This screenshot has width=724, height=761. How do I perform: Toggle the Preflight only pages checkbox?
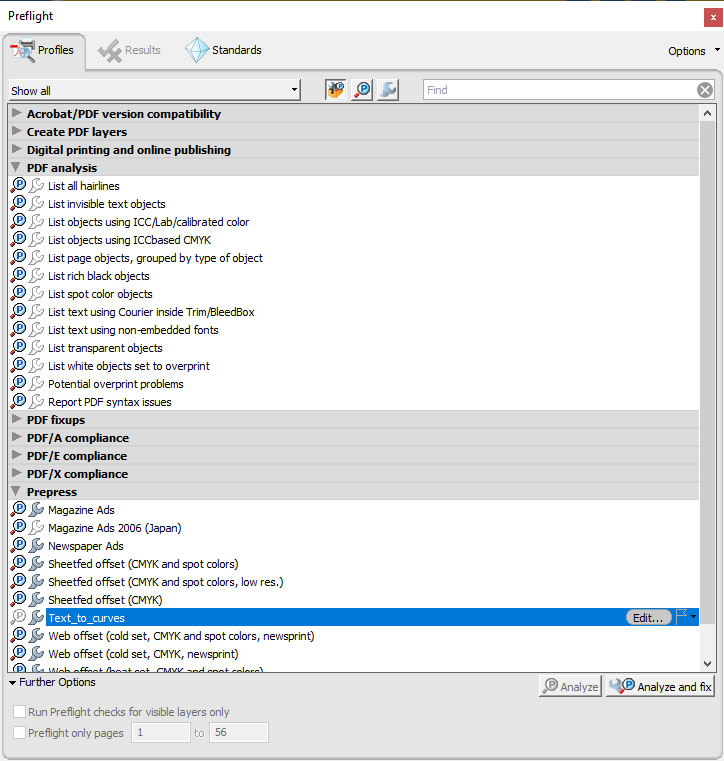[19, 732]
